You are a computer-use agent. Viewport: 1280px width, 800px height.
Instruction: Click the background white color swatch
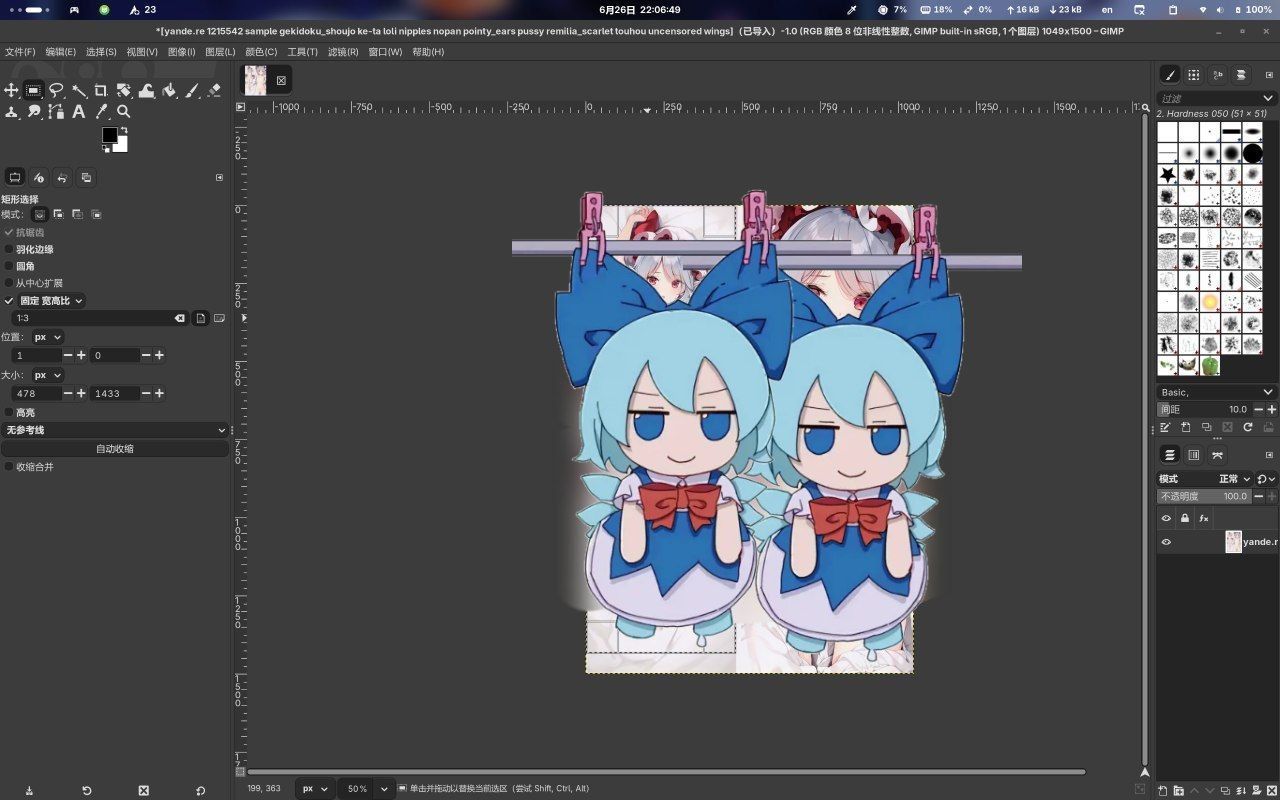point(122,146)
